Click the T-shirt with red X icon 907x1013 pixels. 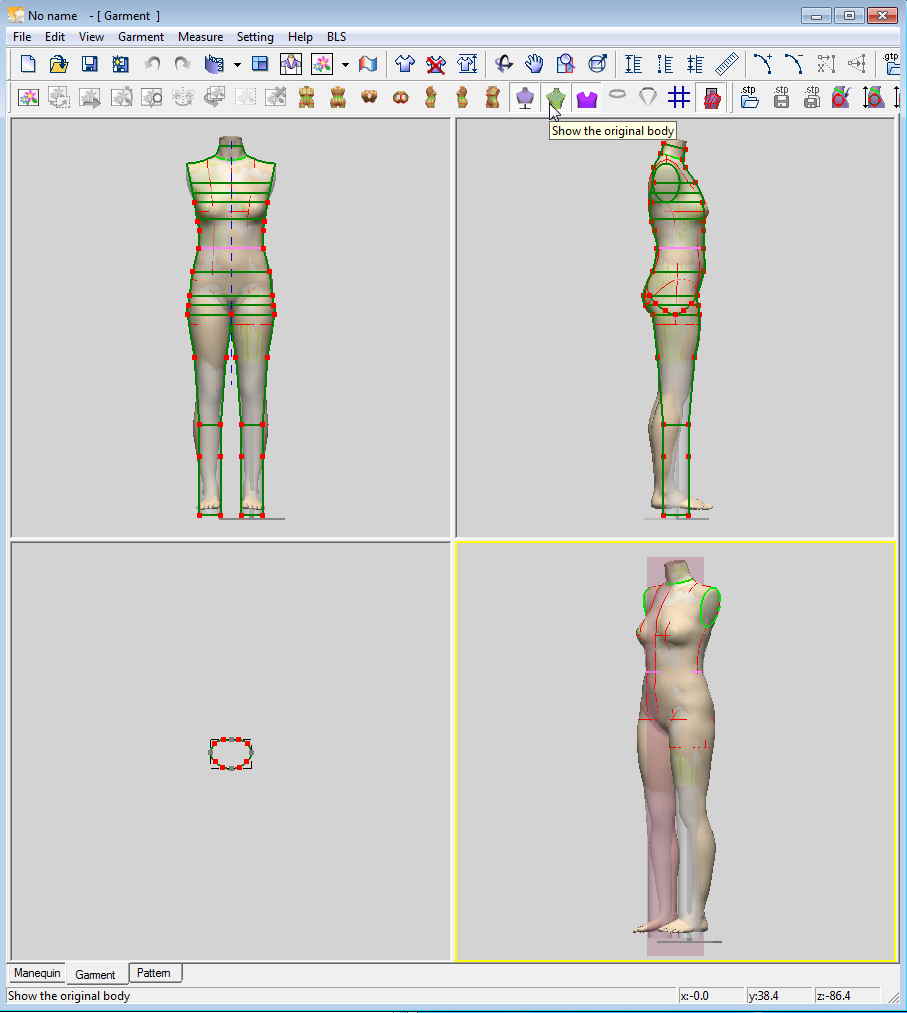tap(436, 63)
